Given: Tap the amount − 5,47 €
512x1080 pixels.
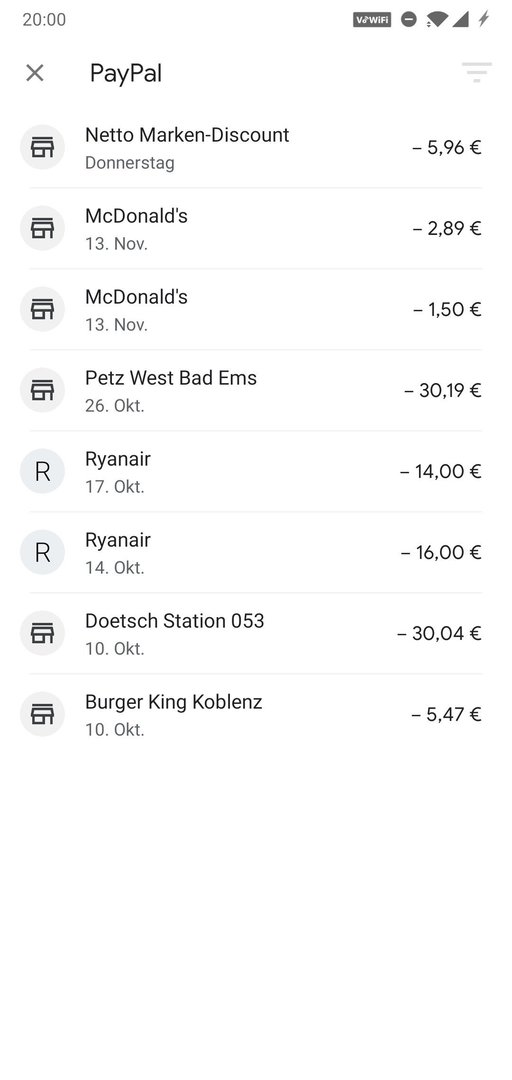Looking at the screenshot, I should (x=446, y=714).
